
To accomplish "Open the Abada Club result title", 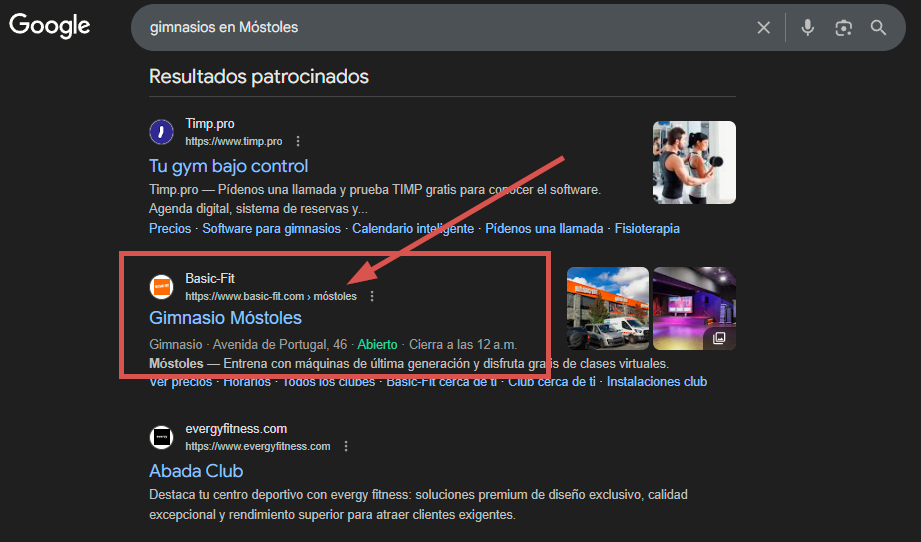I will click(196, 471).
